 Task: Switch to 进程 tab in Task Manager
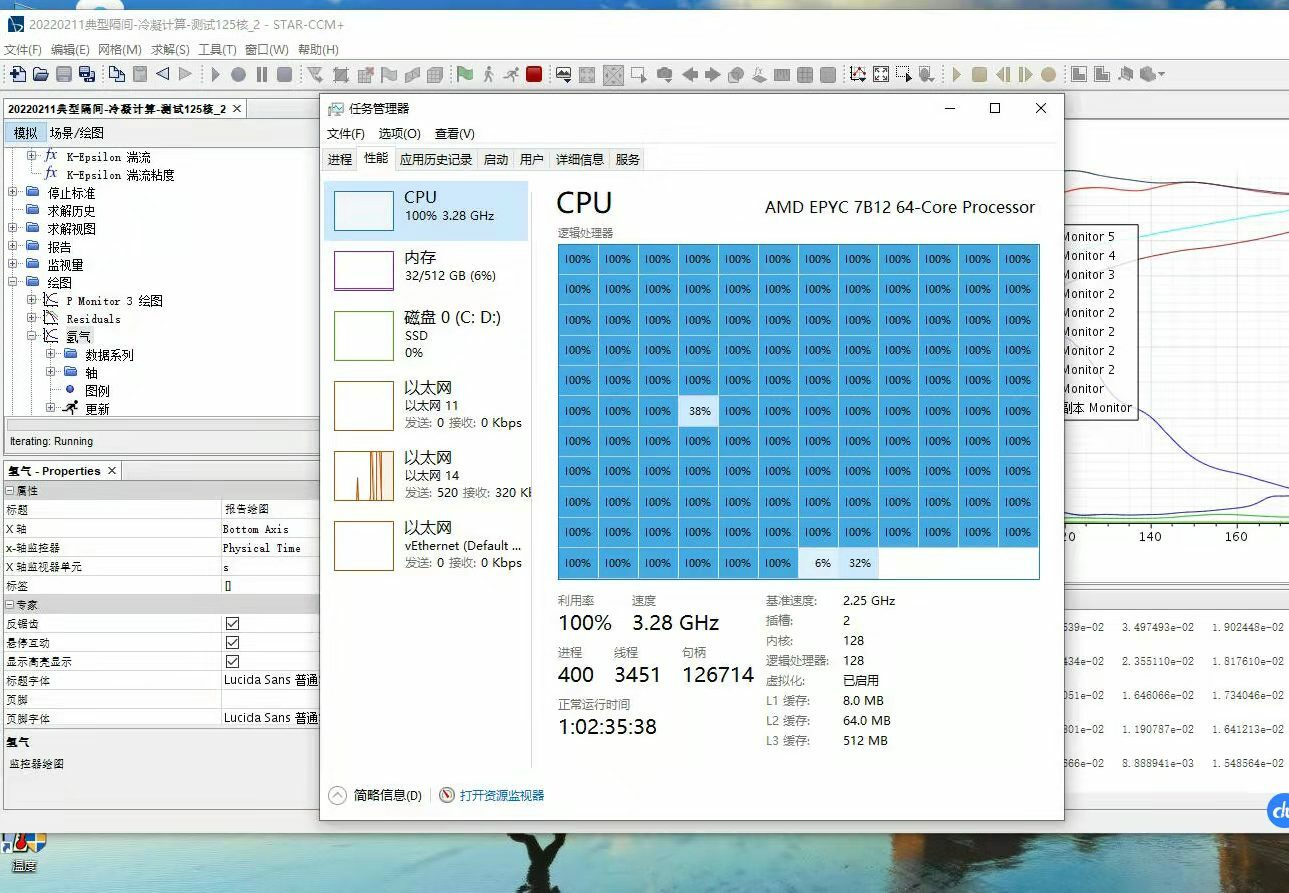point(340,159)
